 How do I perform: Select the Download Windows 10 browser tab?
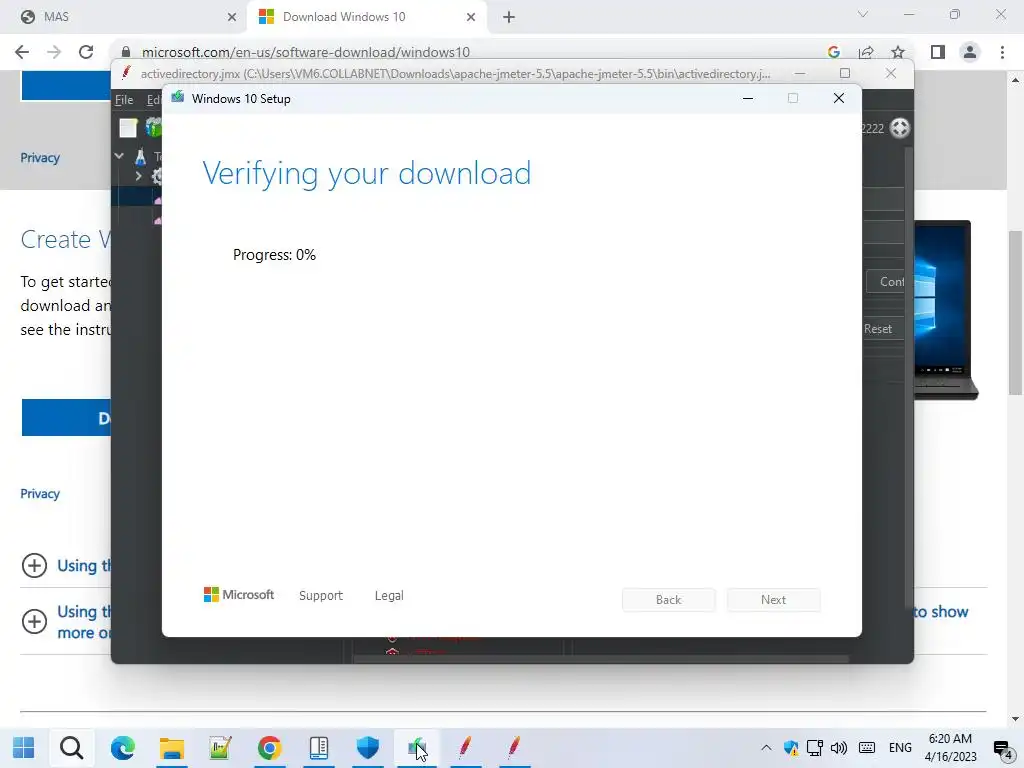point(366,17)
